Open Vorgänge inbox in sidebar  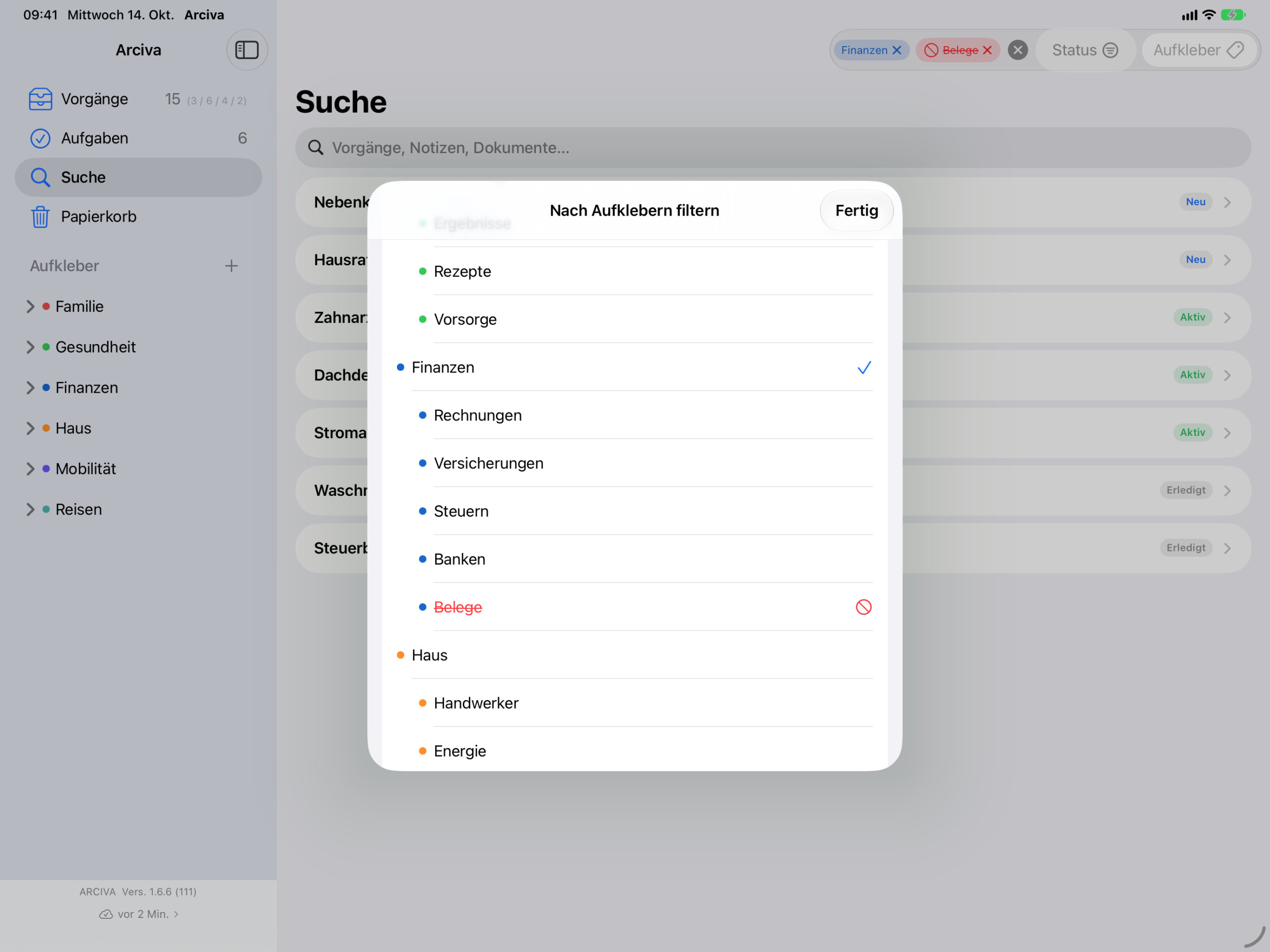click(138, 99)
